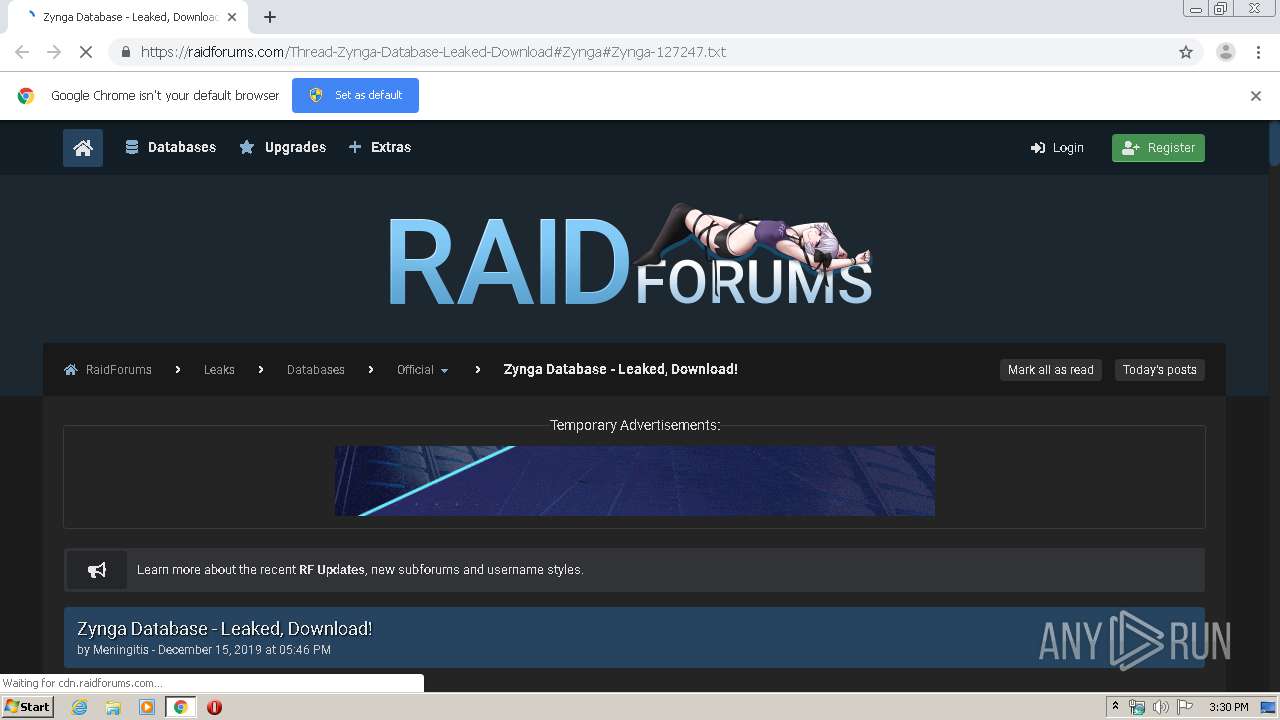Close the Zynga Database tab
The image size is (1280, 720).
coord(232,17)
